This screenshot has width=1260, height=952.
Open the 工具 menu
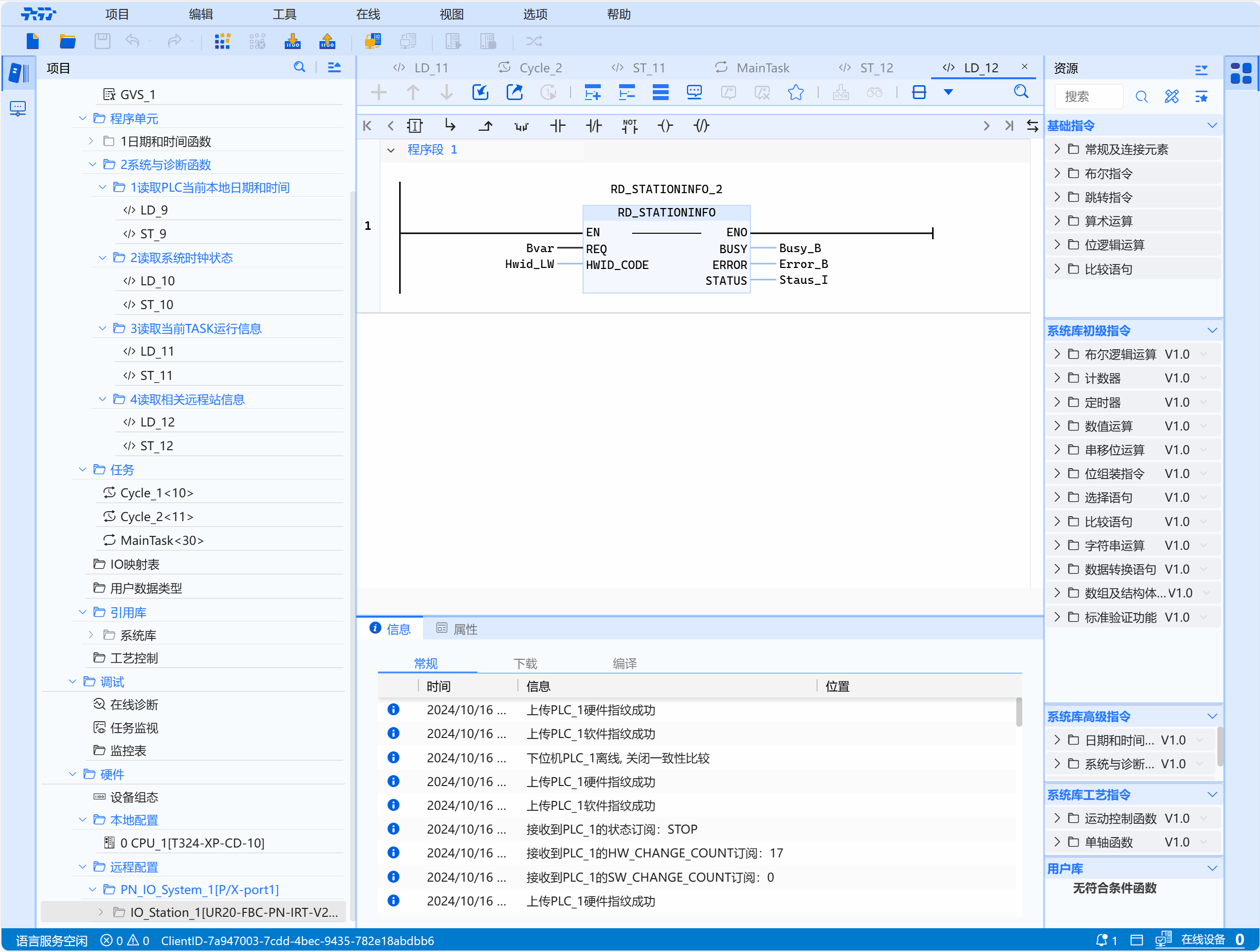[x=284, y=14]
